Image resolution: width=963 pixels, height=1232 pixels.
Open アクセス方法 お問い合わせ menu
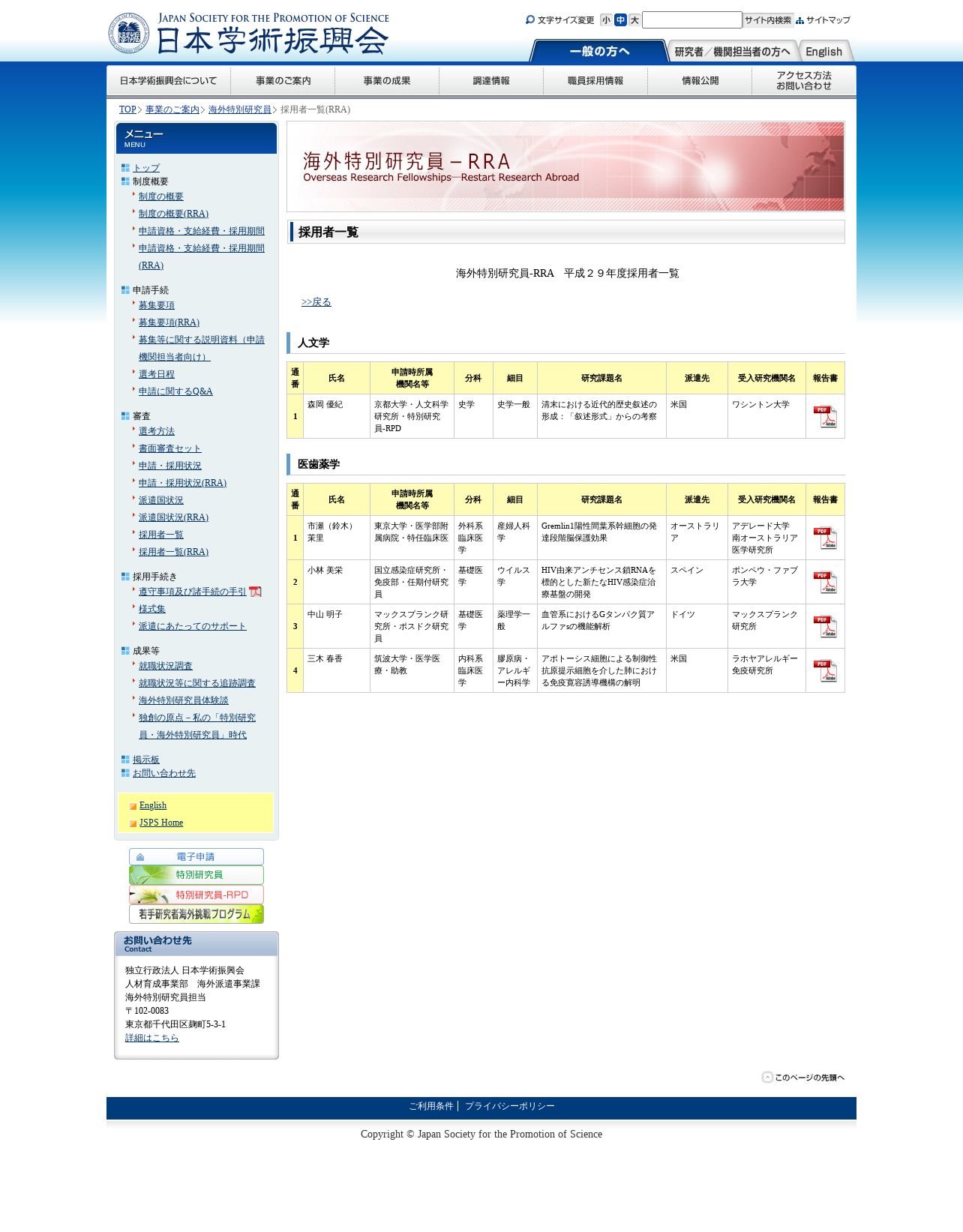(x=804, y=81)
